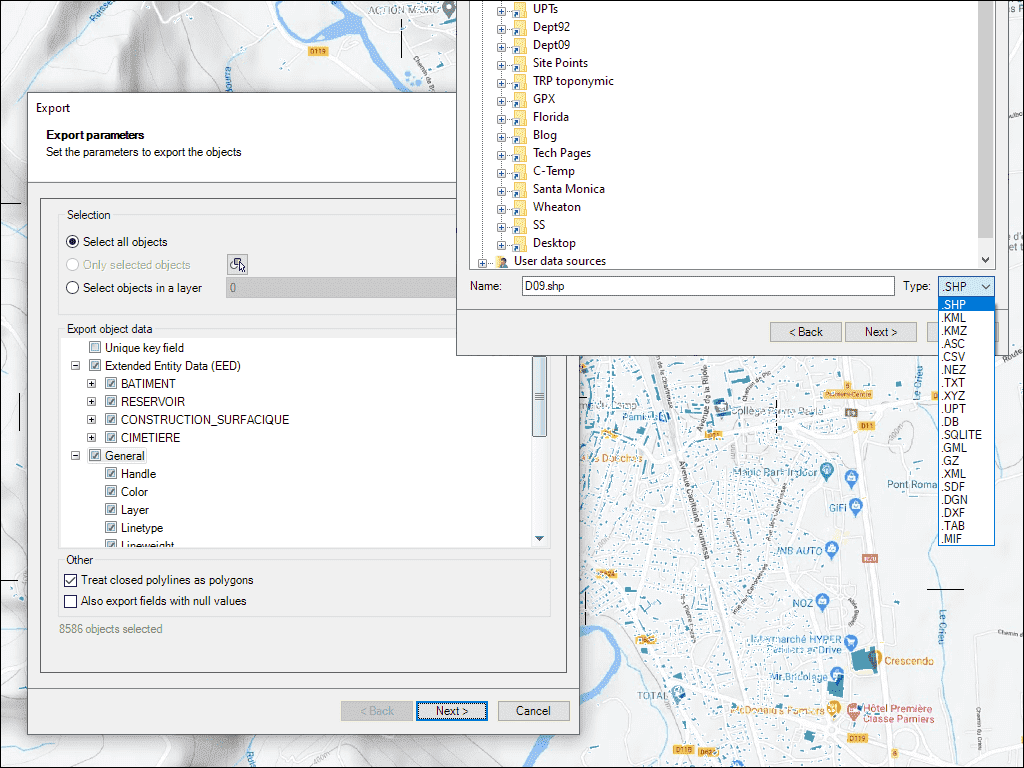Expand the BATIMENT tree node

91,383
